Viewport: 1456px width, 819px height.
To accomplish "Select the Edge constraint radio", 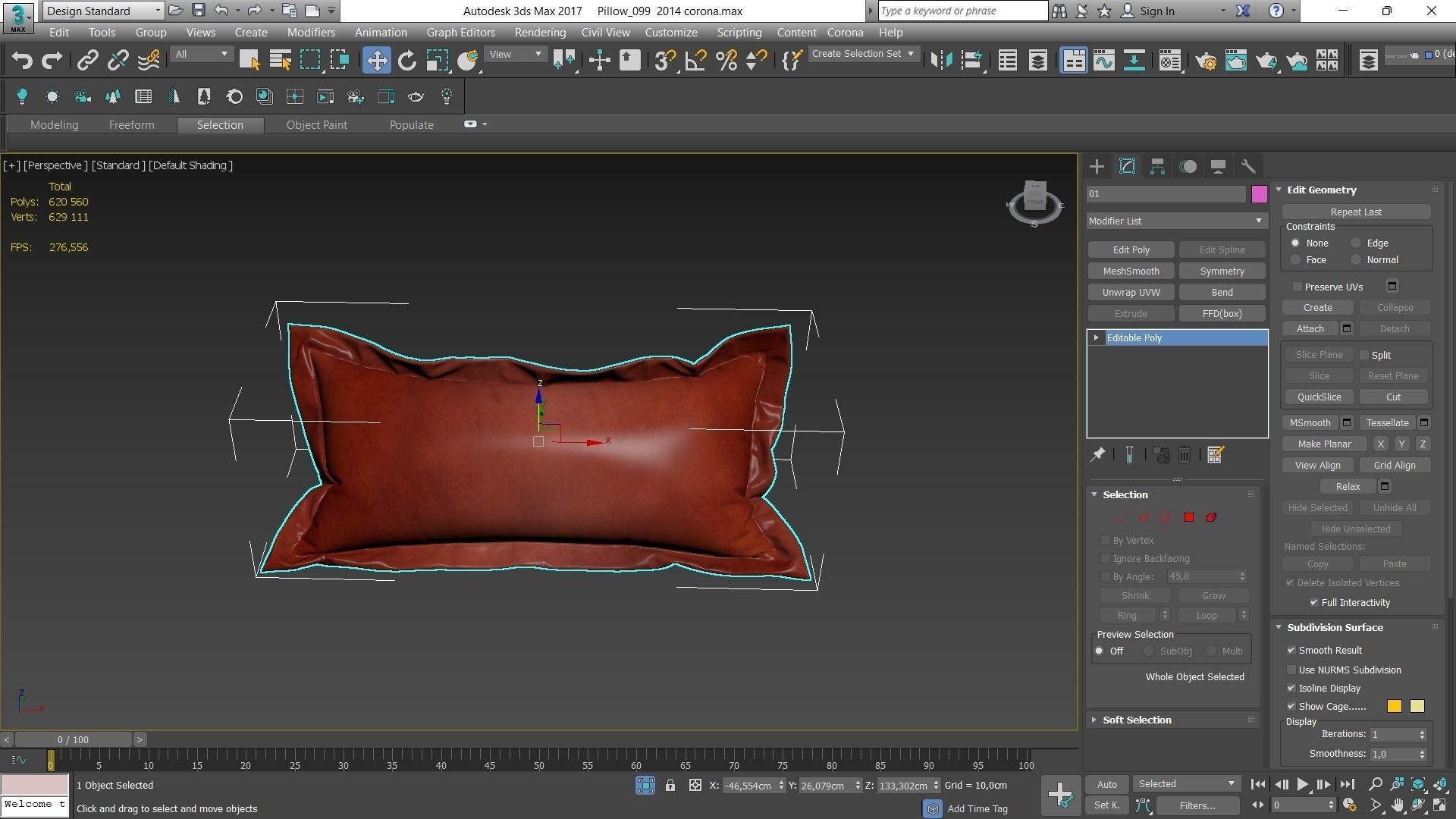I will (1356, 243).
